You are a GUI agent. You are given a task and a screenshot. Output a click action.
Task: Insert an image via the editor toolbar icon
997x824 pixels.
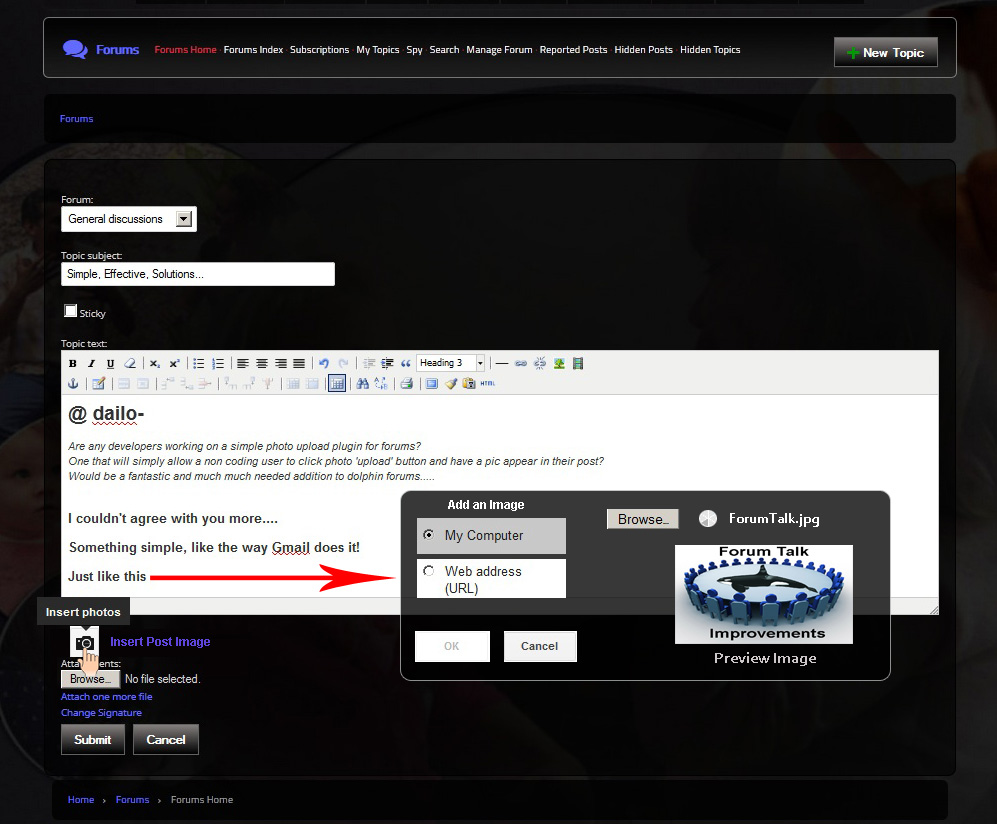[x=560, y=363]
